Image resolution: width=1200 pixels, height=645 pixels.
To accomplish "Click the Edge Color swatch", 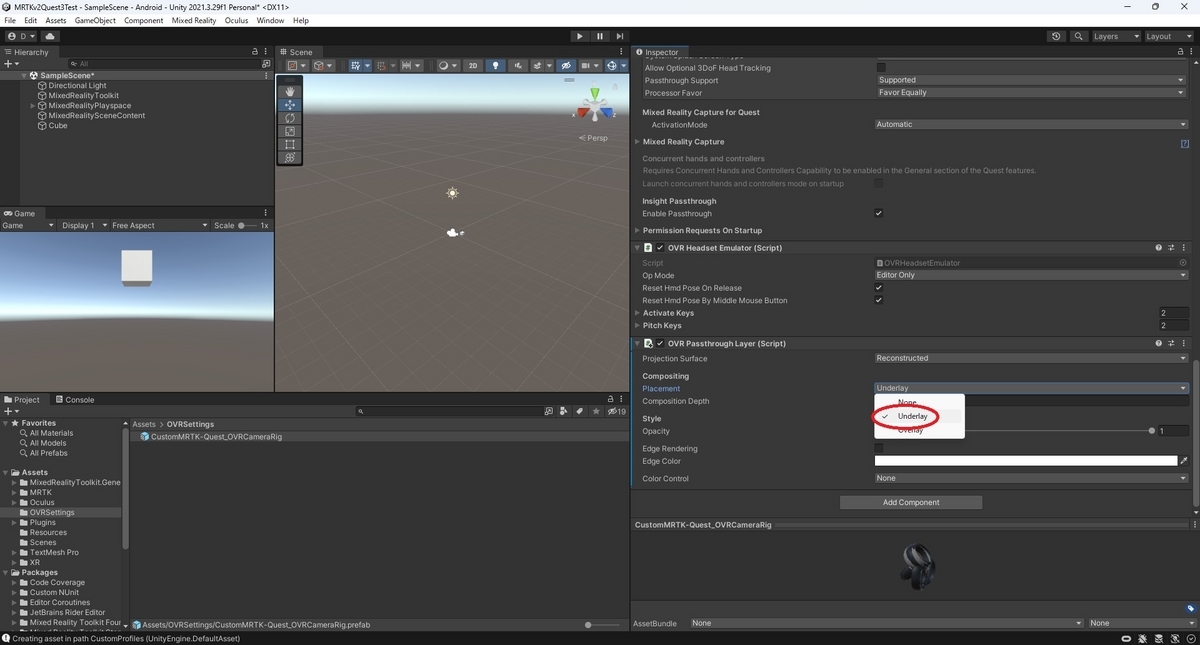I will pos(1025,461).
